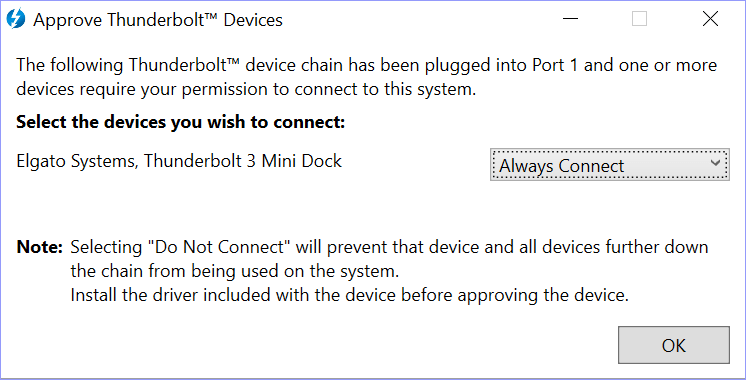
Task: Confirm with the OK button
Action: click(674, 345)
